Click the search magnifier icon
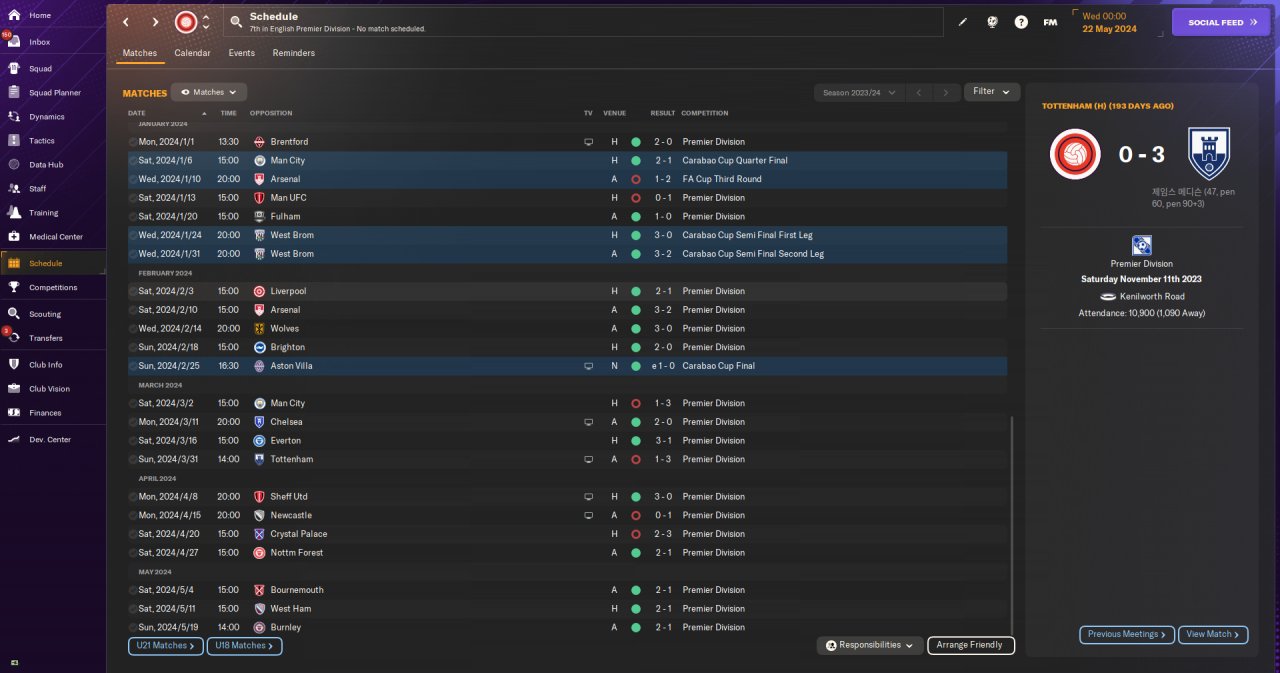 (236, 21)
